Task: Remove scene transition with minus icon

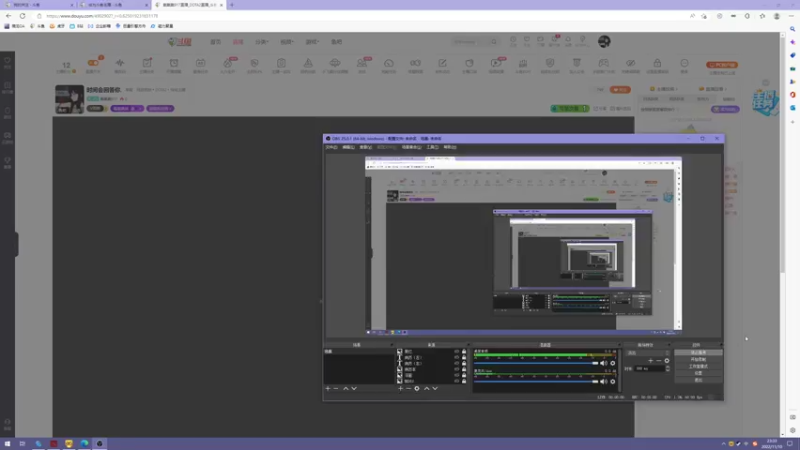Action: (658, 361)
